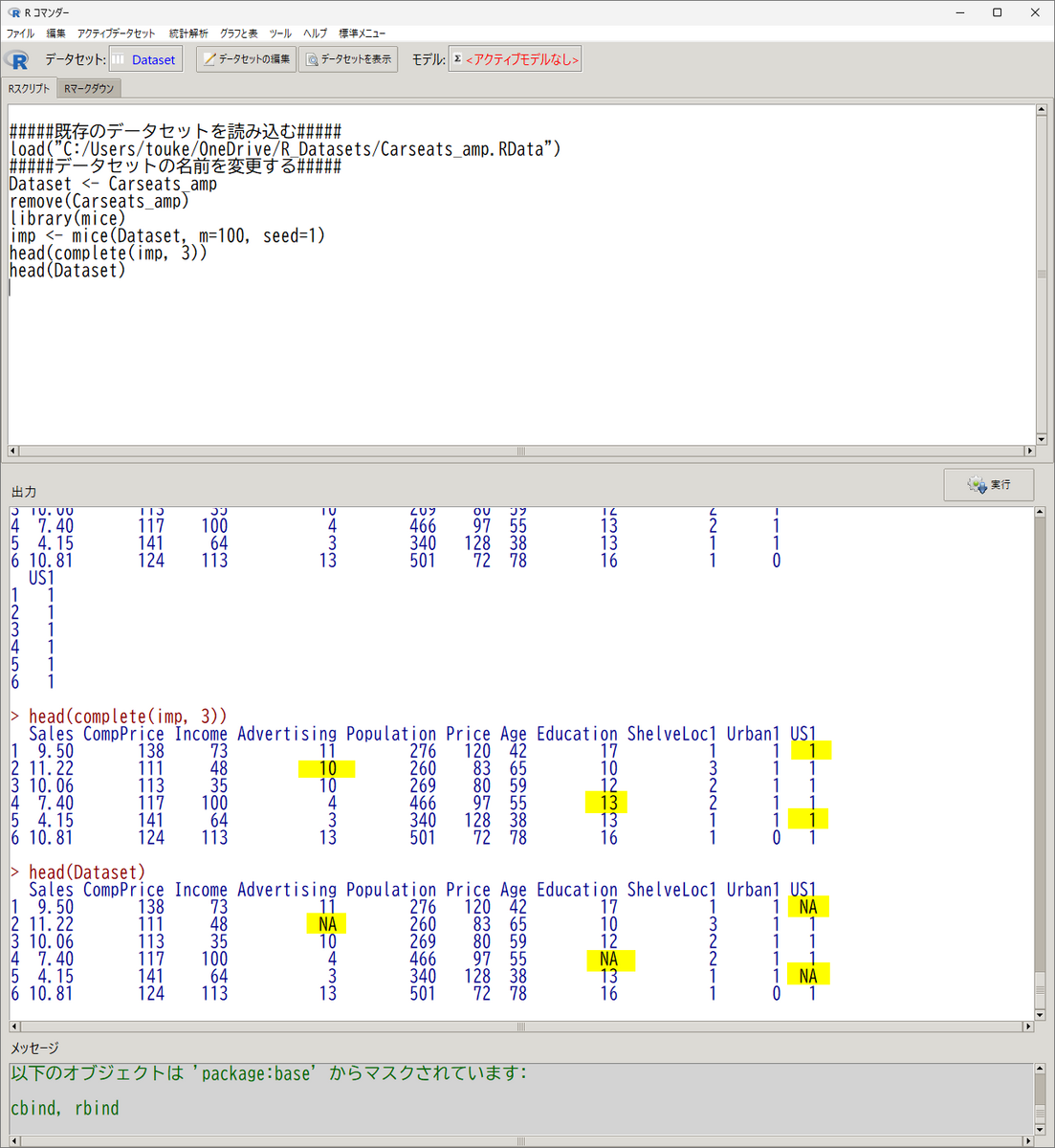This screenshot has height=1148, width=1055.
Task: Click the データセットを表示 view dataset button
Action: [348, 59]
